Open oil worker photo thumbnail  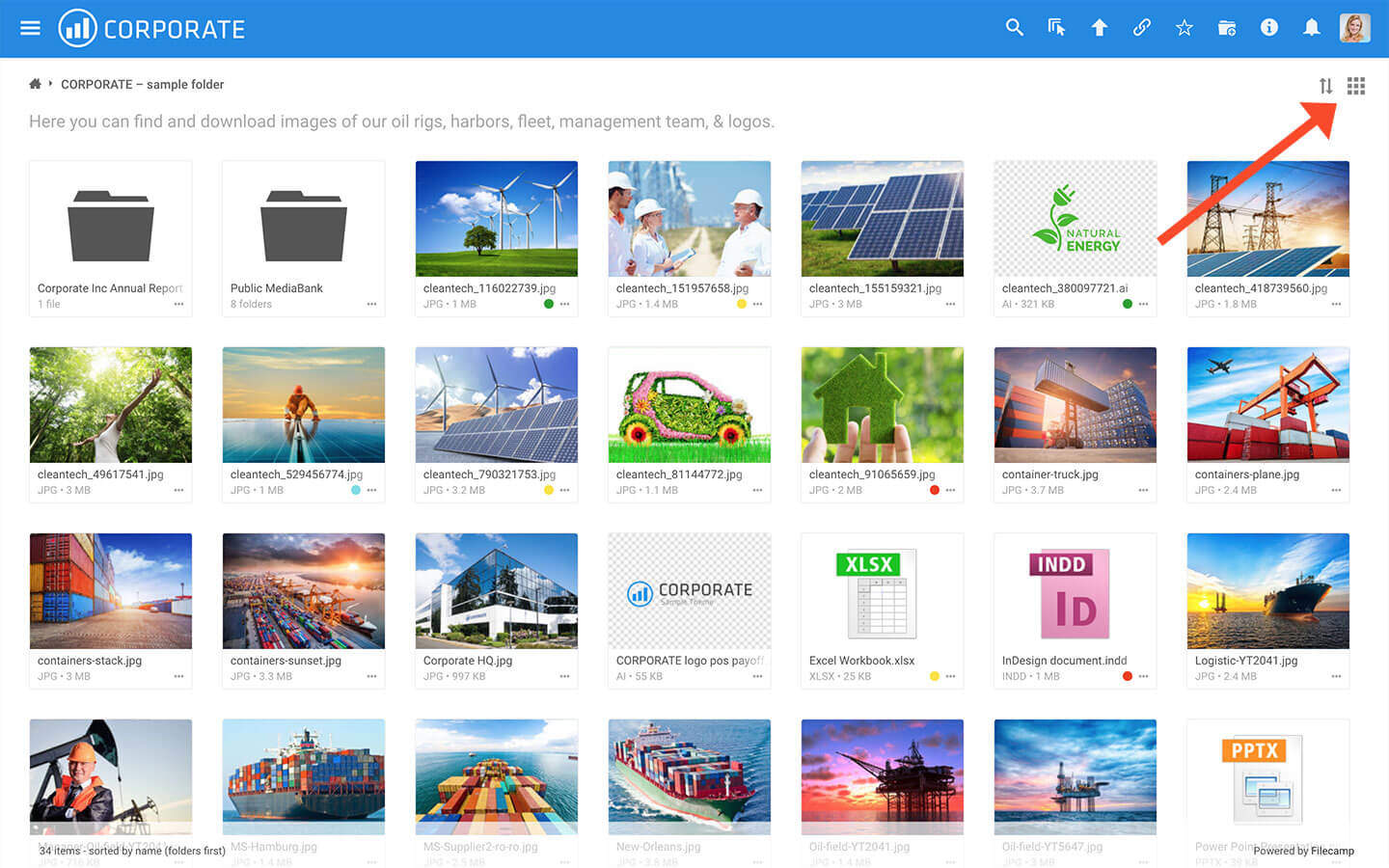[x=111, y=777]
